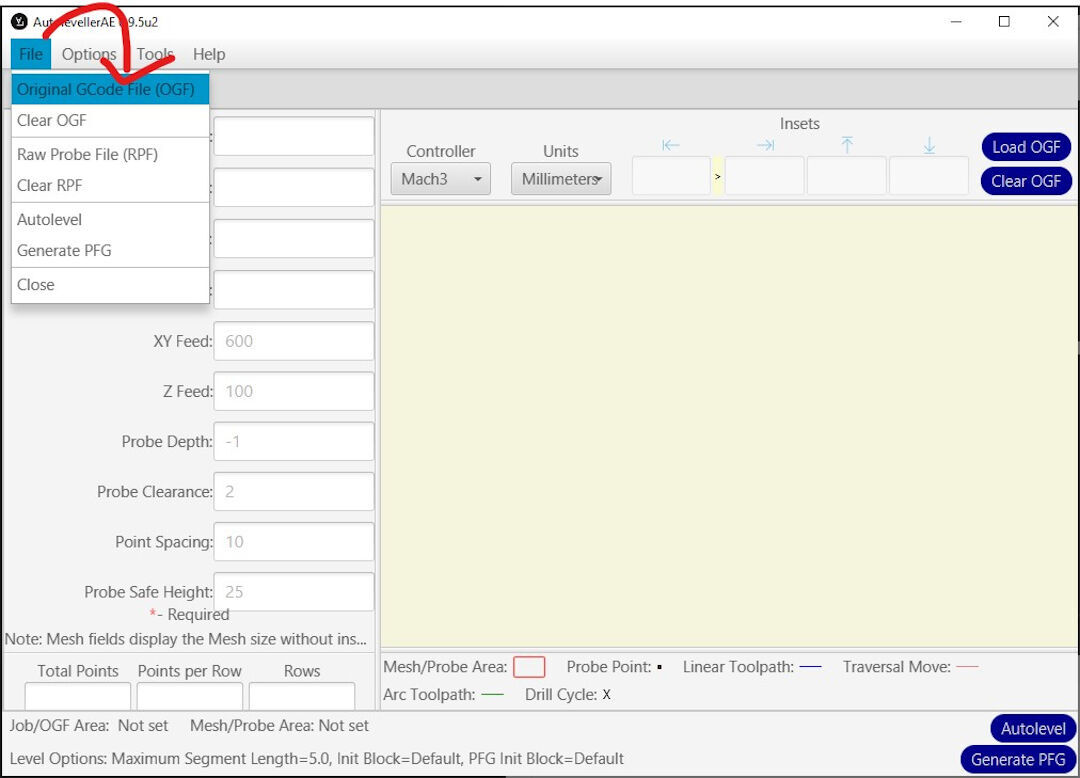Open the Controller dropdown showing Mach3
The height and width of the screenshot is (778, 1080).
pos(440,179)
